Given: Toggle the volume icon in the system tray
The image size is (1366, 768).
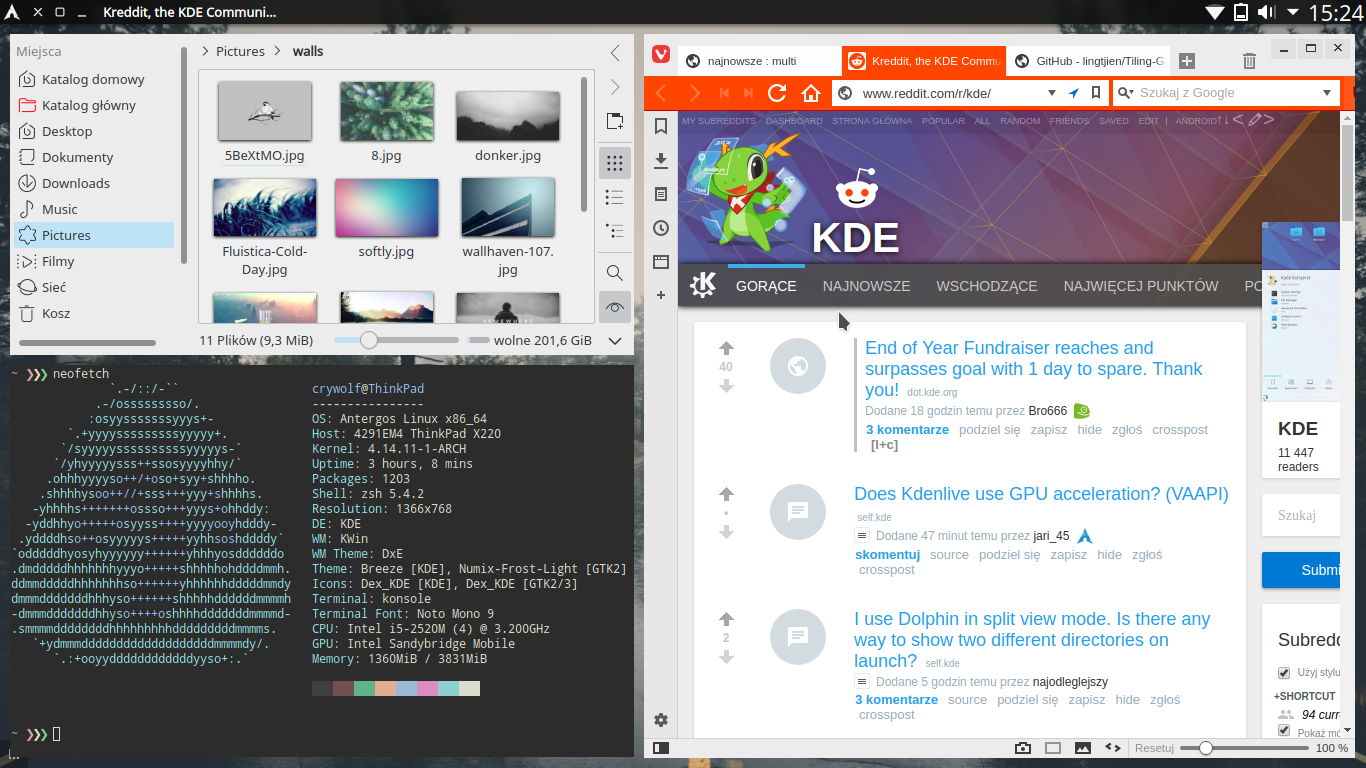Looking at the screenshot, I should (x=1266, y=12).
